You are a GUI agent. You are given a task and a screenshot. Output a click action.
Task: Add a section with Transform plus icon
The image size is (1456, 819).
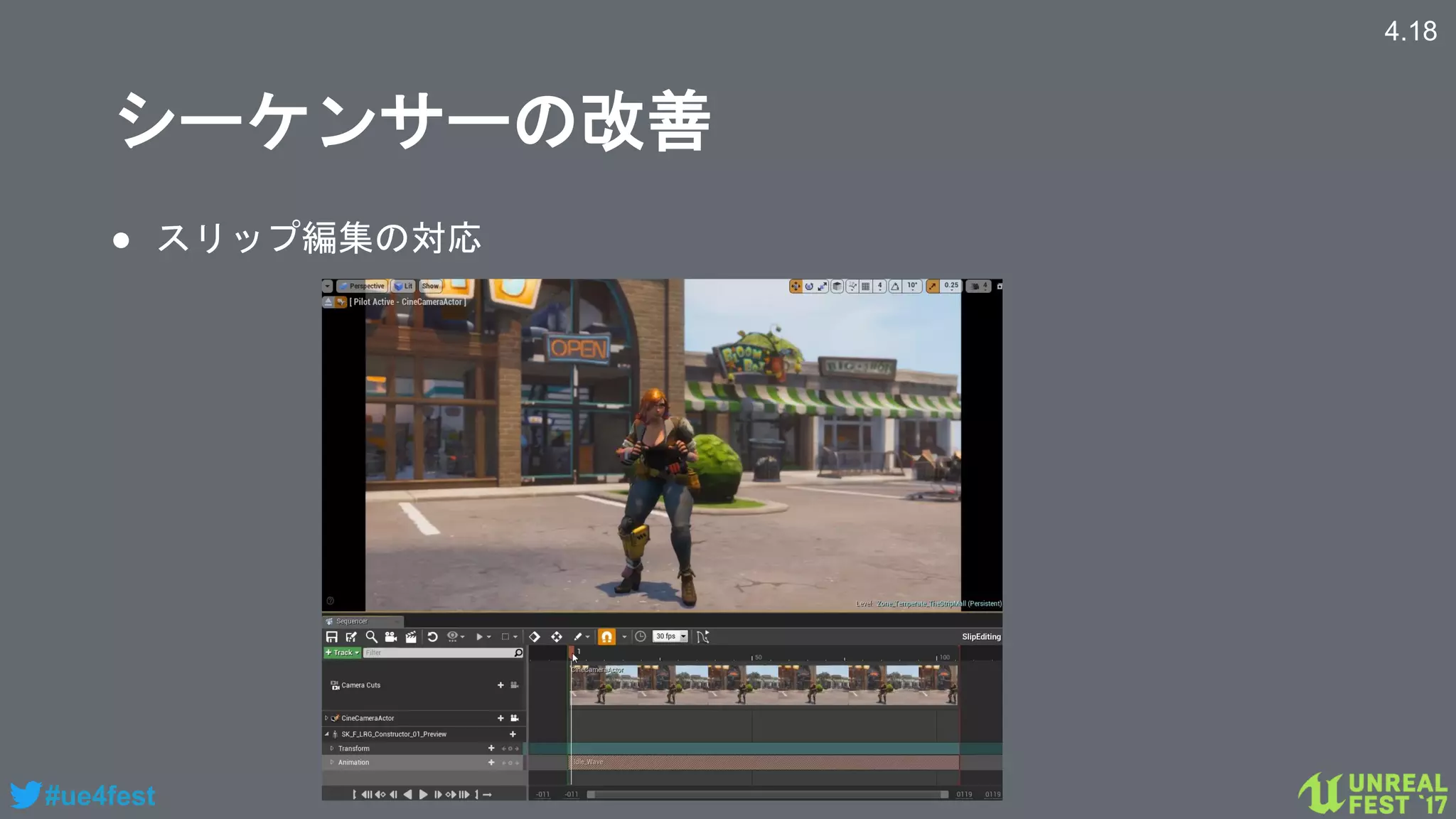pos(491,749)
